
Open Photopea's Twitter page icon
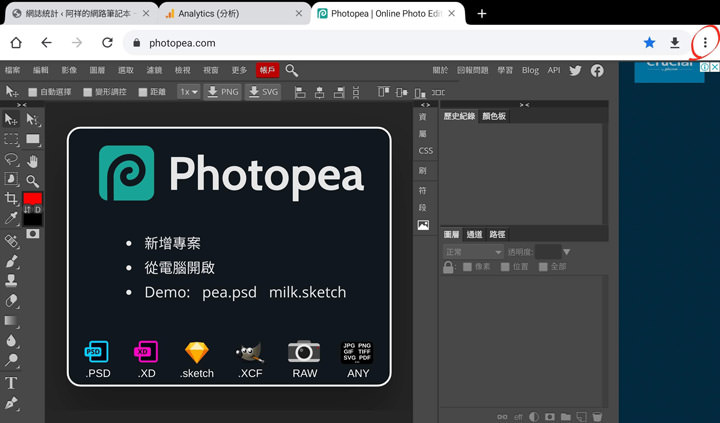tap(575, 70)
